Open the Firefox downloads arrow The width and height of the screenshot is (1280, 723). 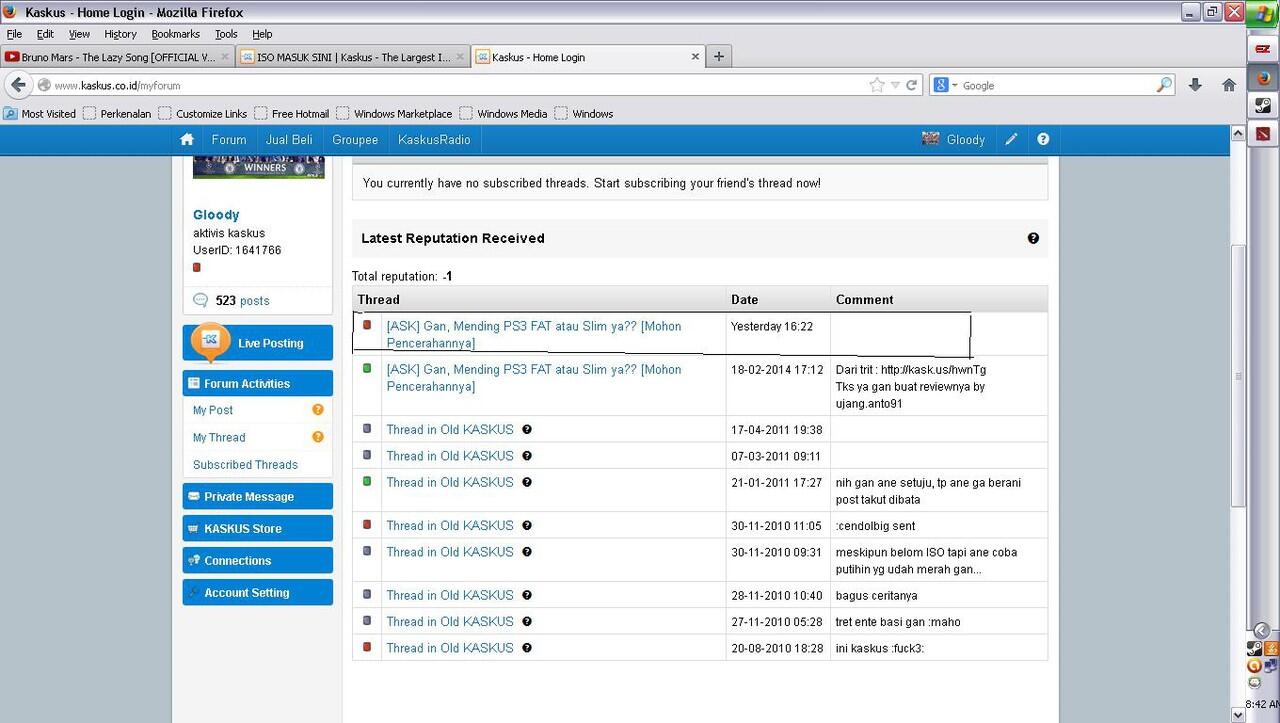click(1195, 85)
